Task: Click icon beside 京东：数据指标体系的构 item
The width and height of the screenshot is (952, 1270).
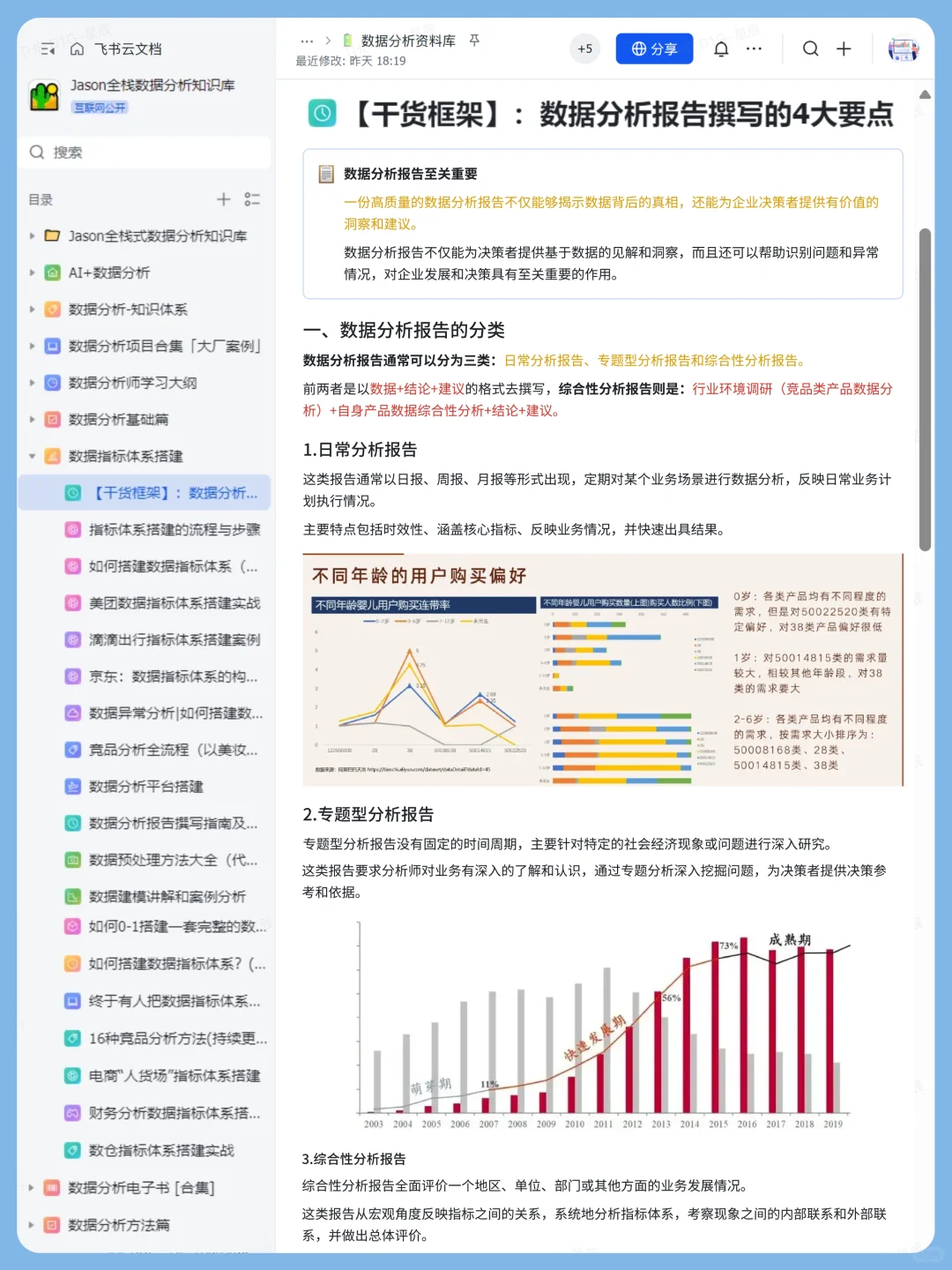Action: [x=73, y=676]
